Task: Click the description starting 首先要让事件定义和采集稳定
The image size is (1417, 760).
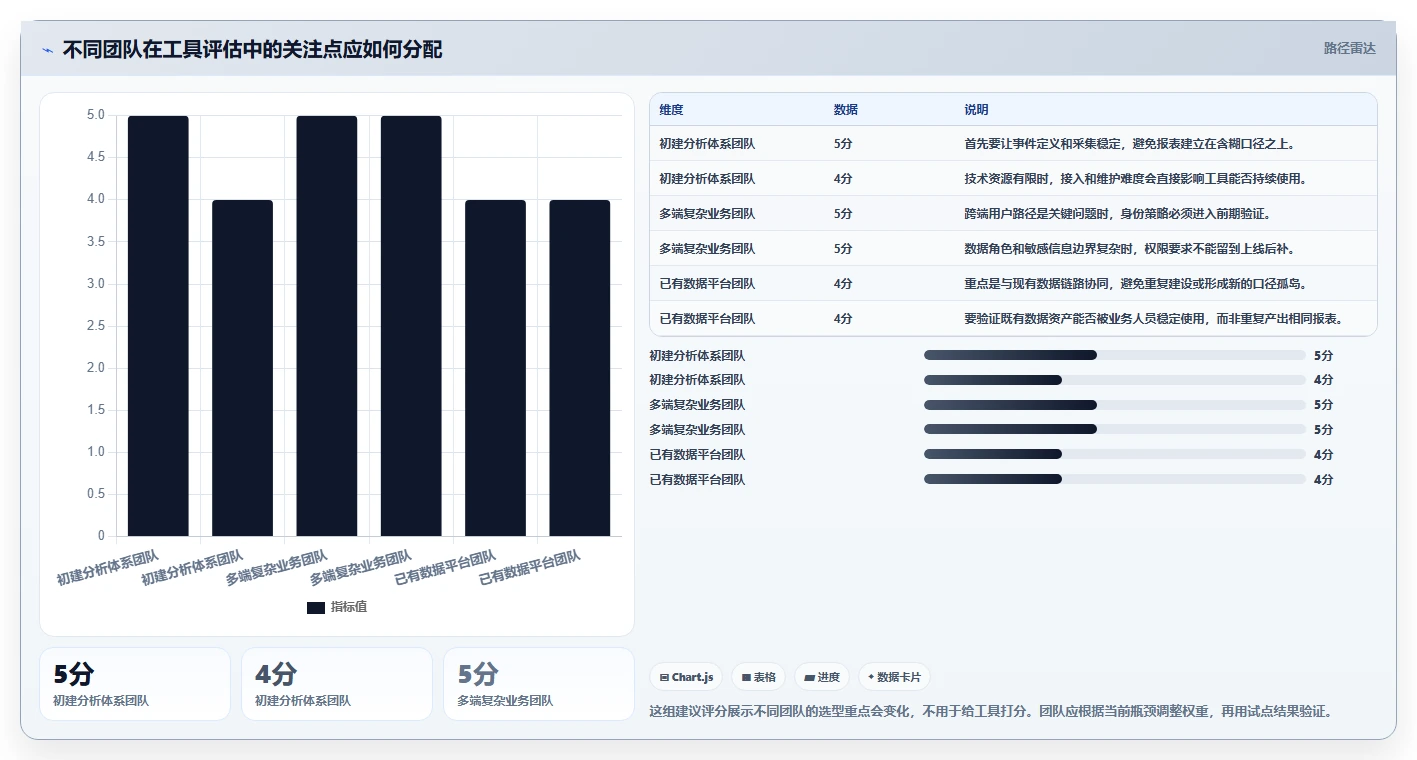Action: pyautogui.click(x=1130, y=144)
